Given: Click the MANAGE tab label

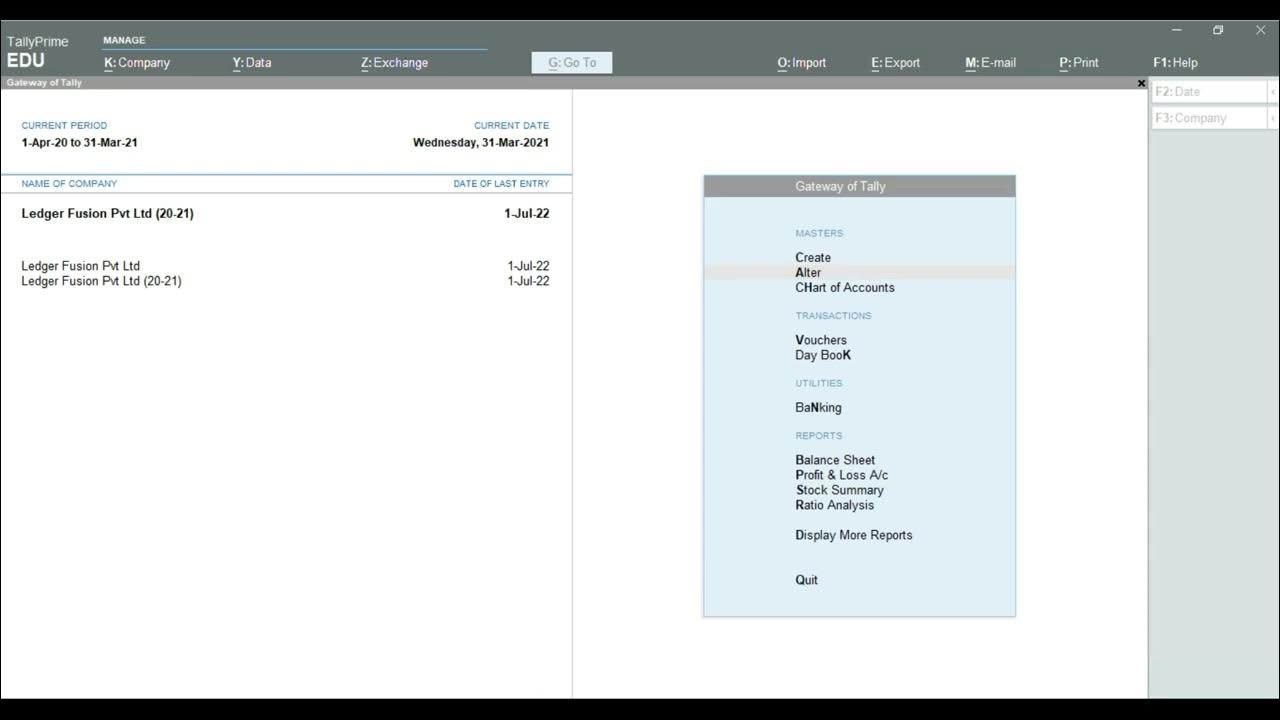Looking at the screenshot, I should (124, 40).
